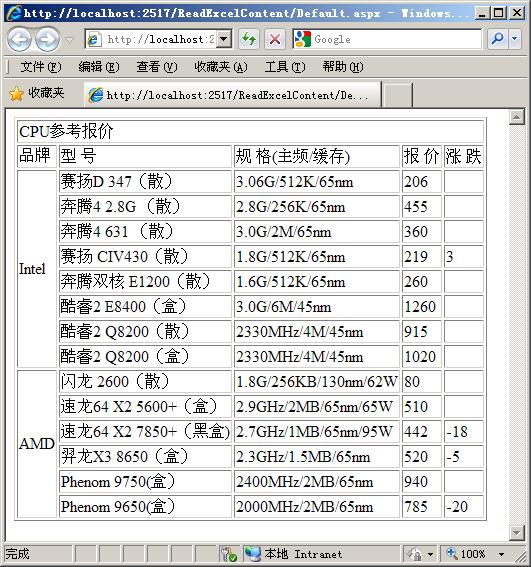This screenshot has height=567, width=531.
Task: Click the 收藏夹 favorites star button
Action: [37, 94]
